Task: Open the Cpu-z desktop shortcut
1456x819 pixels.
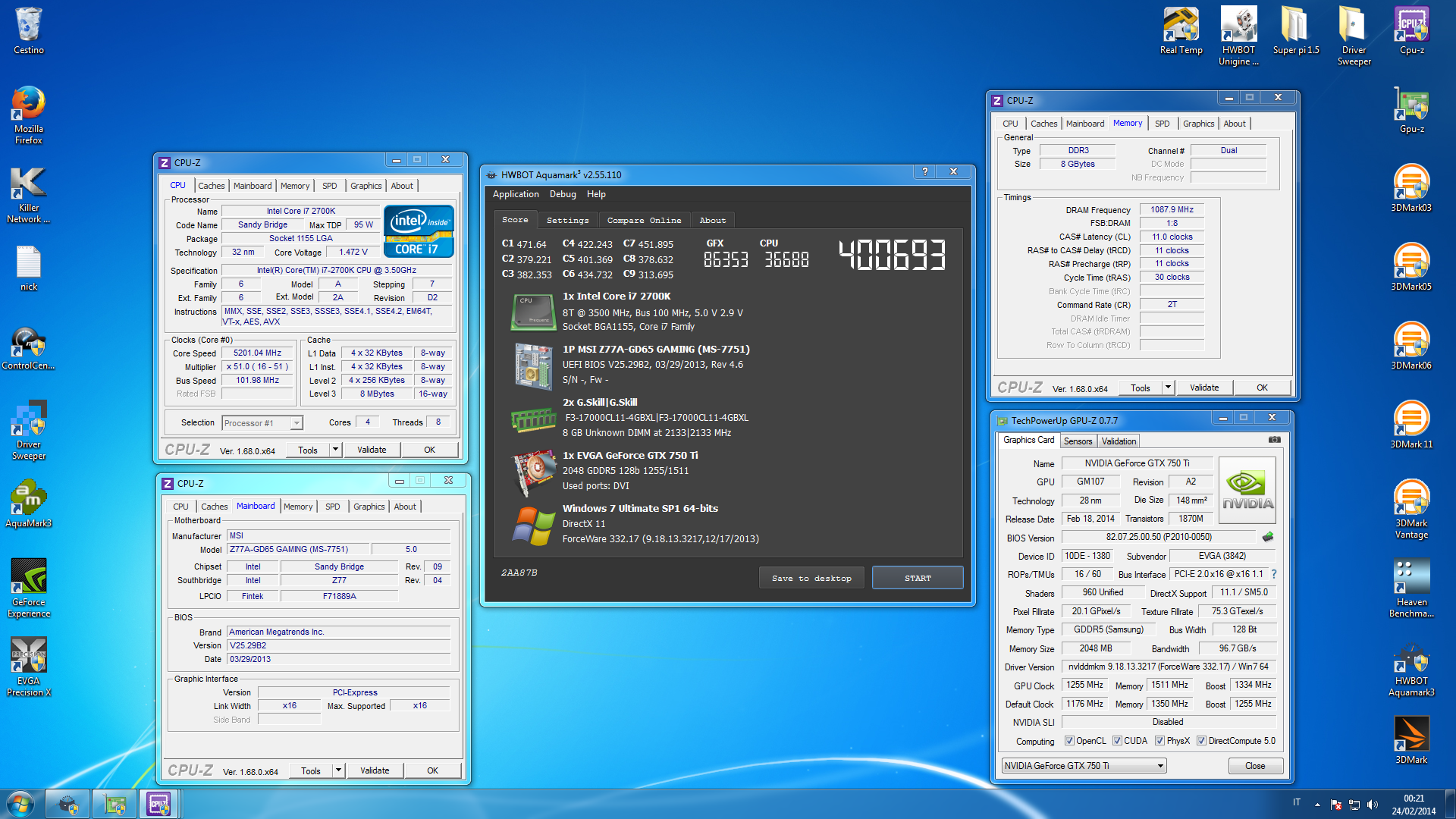Action: pyautogui.click(x=1411, y=30)
